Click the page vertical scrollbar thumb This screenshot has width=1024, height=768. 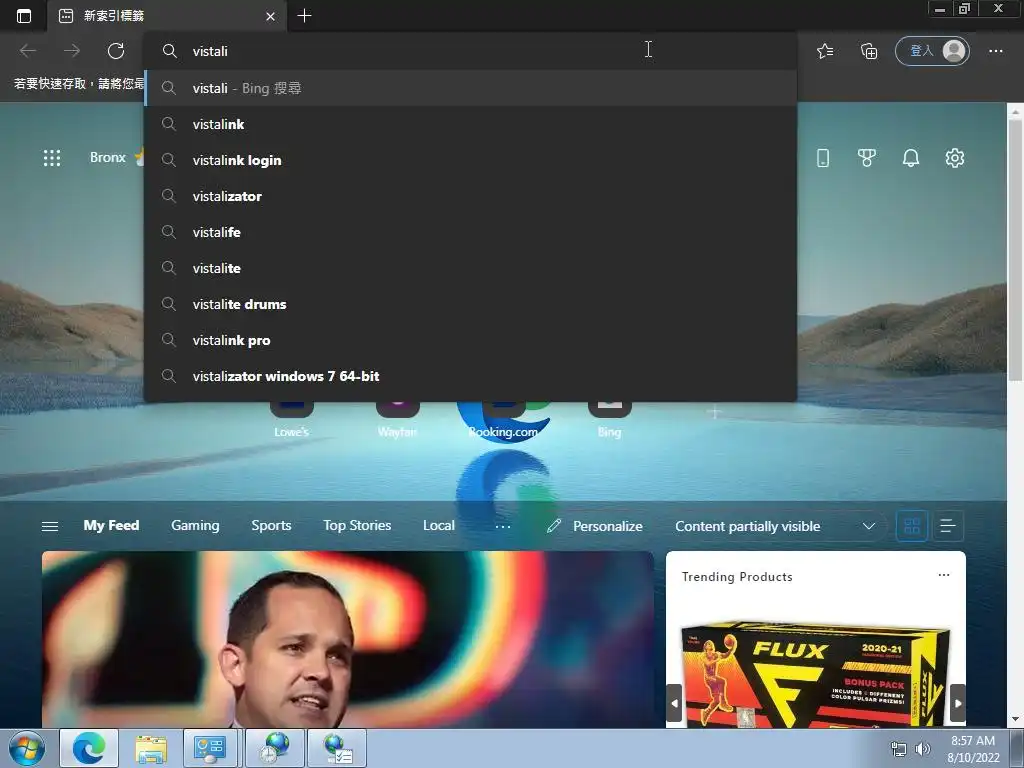[x=1015, y=251]
